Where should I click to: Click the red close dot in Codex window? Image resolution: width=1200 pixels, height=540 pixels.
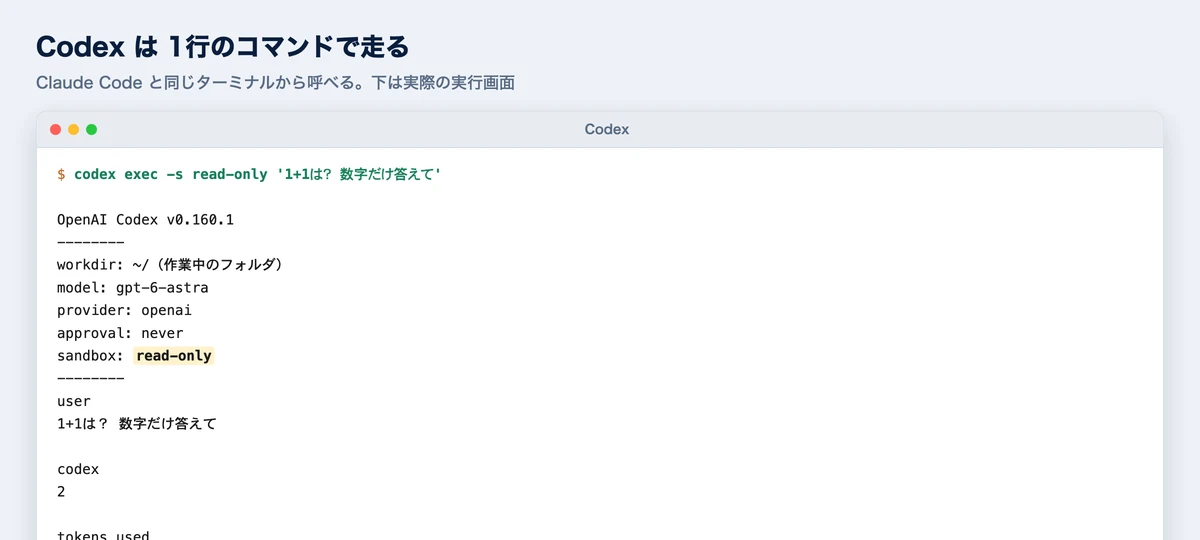[56, 129]
